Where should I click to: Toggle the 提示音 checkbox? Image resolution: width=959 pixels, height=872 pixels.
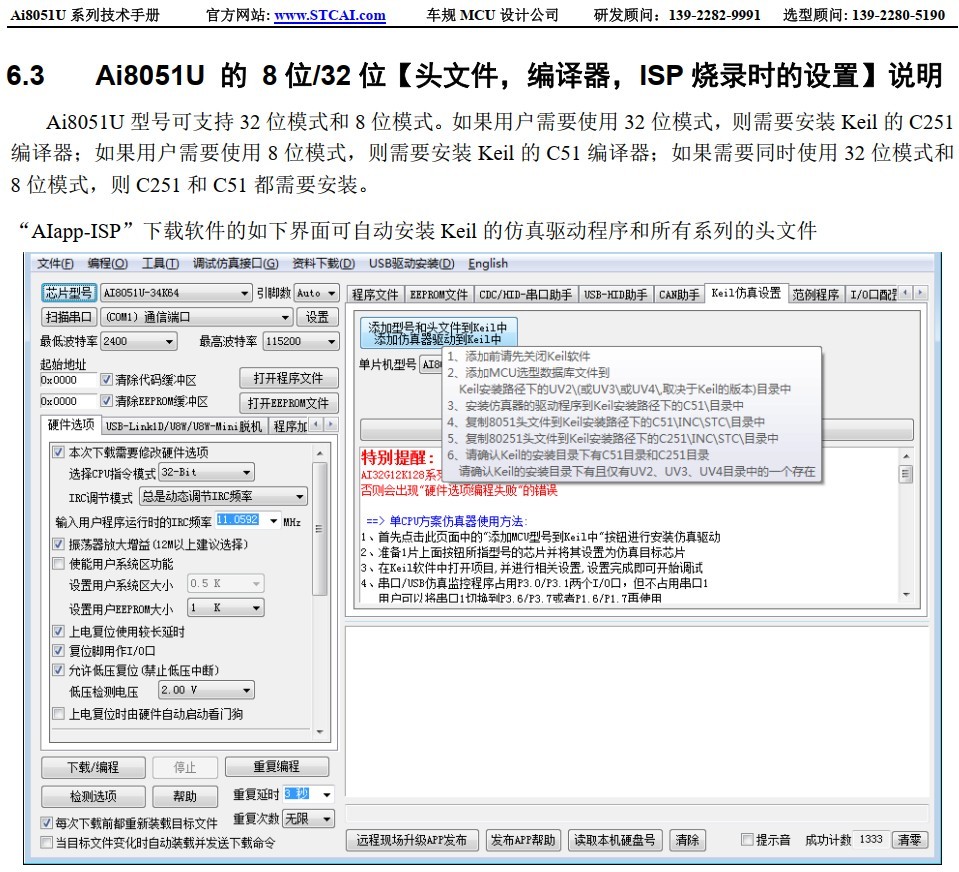click(x=746, y=840)
